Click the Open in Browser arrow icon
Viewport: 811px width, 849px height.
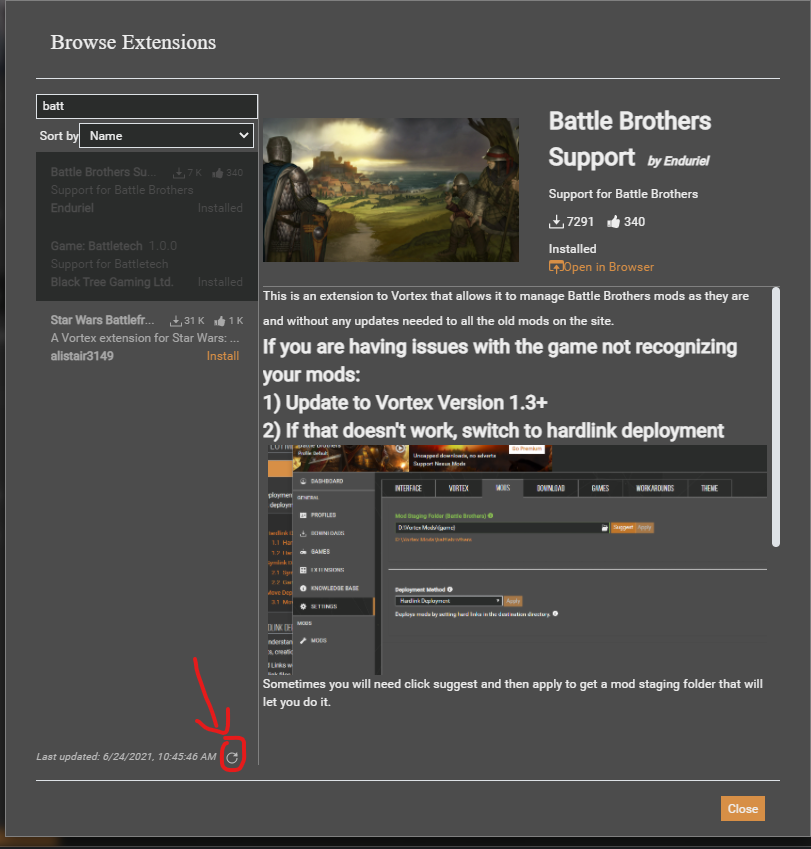point(555,267)
